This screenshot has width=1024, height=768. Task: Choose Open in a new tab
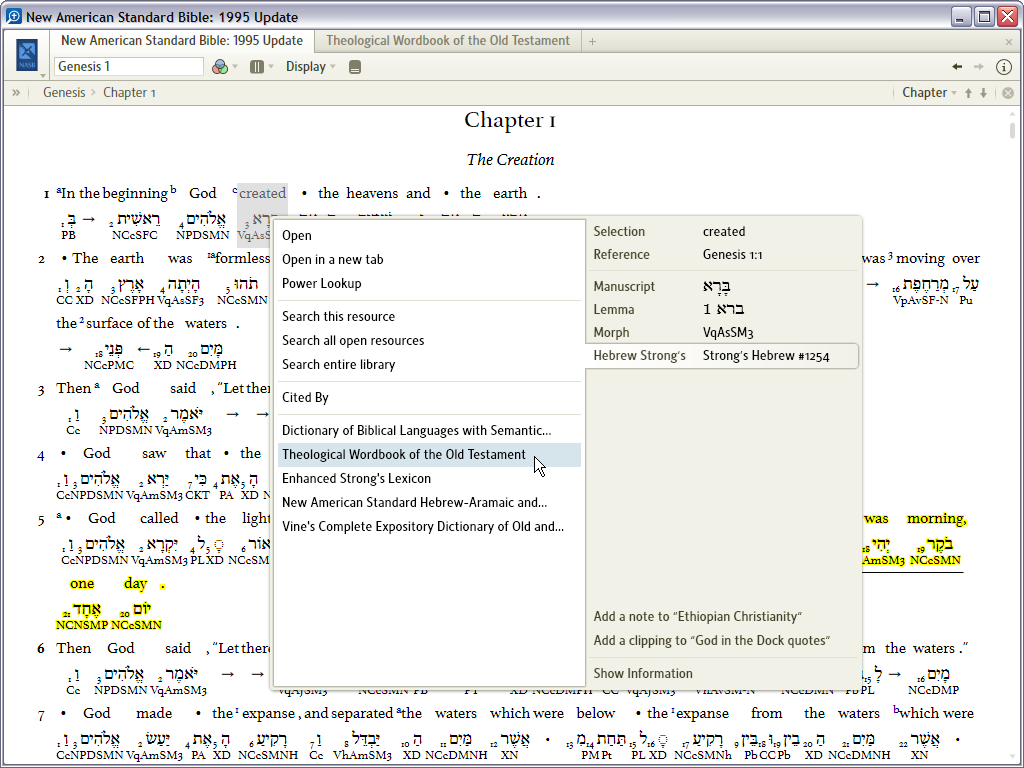point(429,259)
